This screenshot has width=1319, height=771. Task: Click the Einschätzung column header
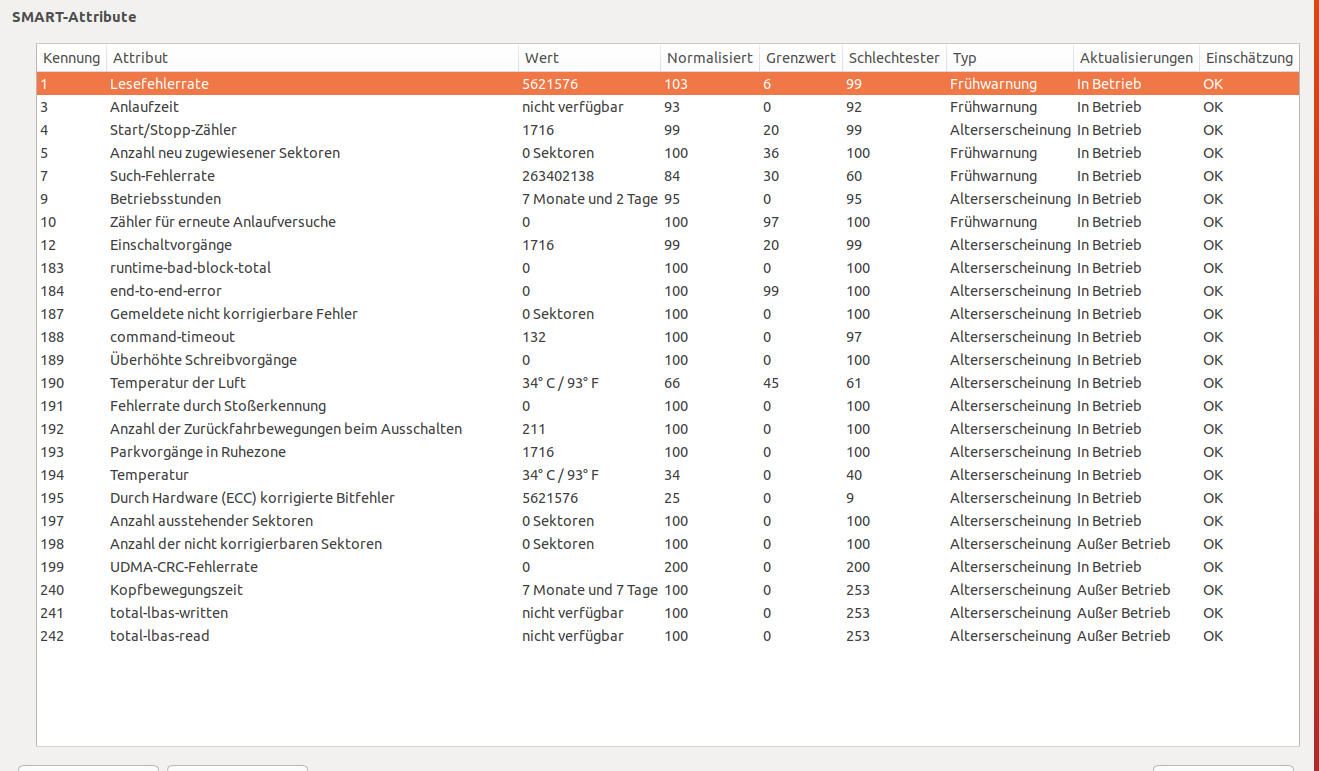point(1249,58)
